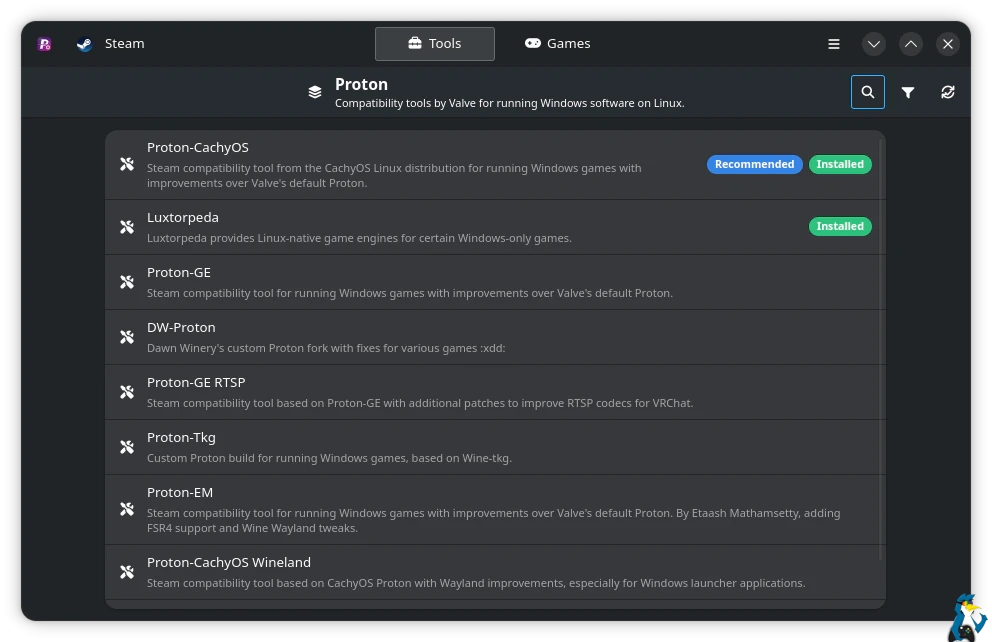
Task: Select the Steam launcher icon
Action: 84,44
